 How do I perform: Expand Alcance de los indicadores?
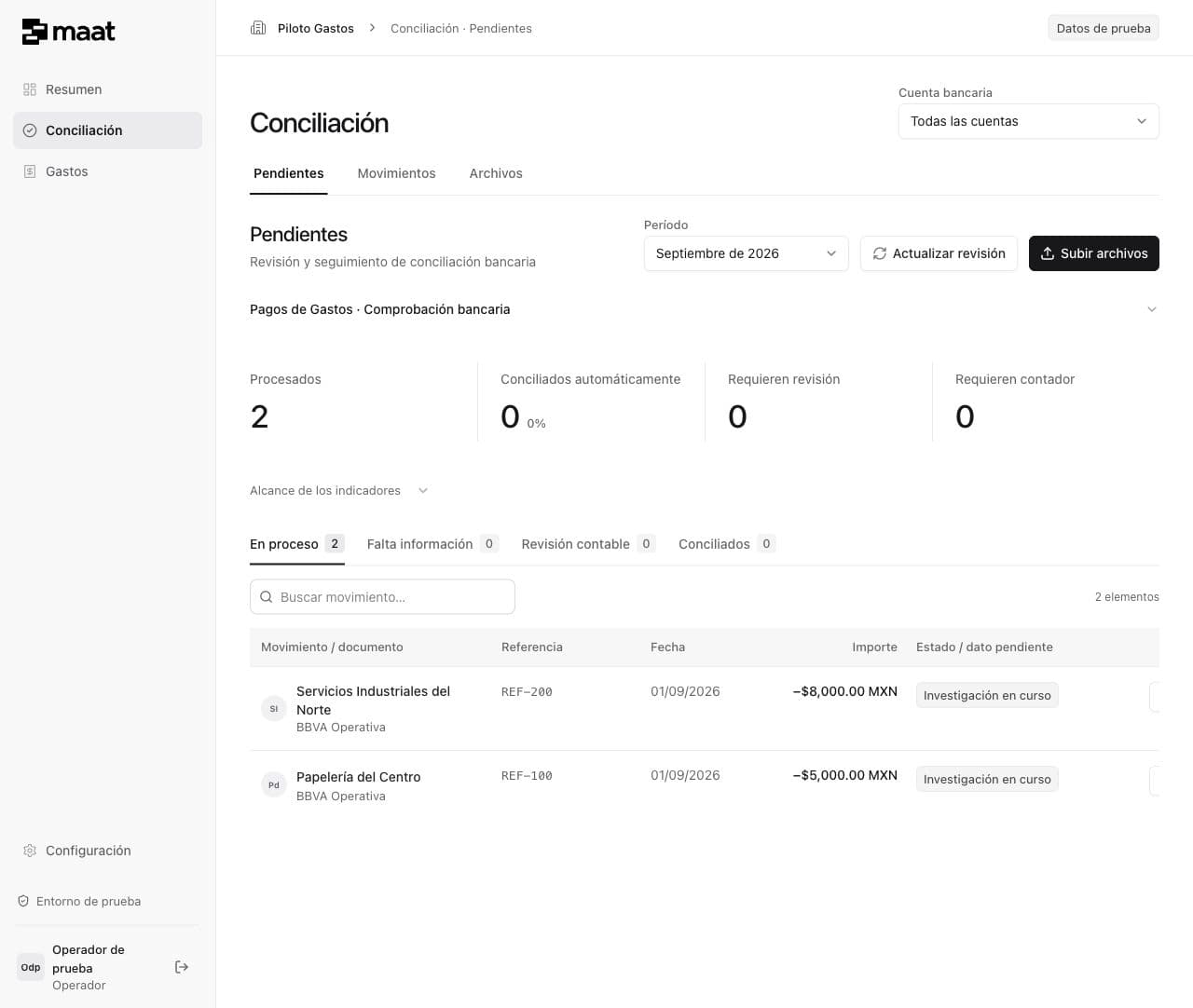(338, 491)
